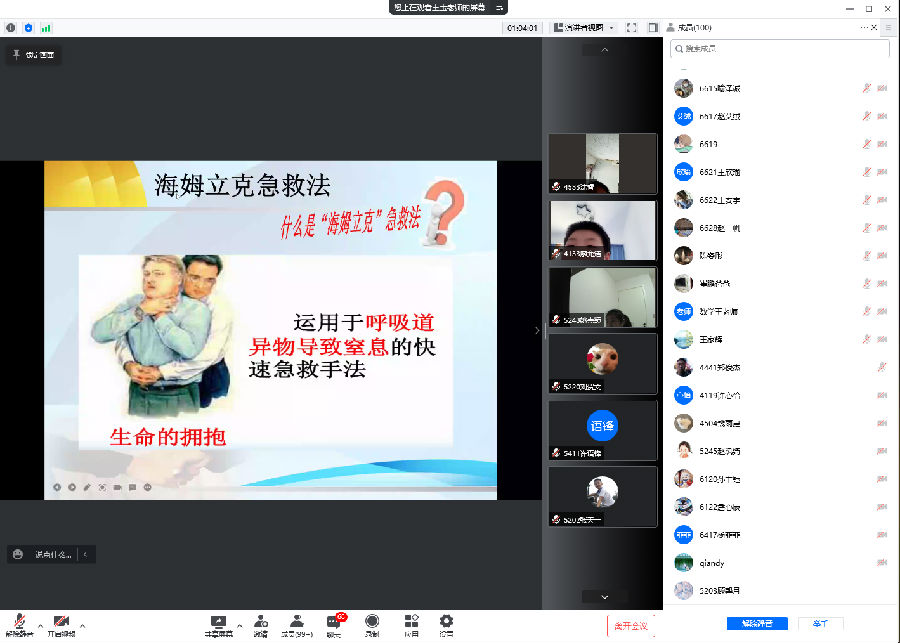Open the apps grid icon
900x643 pixels.
click(x=411, y=625)
